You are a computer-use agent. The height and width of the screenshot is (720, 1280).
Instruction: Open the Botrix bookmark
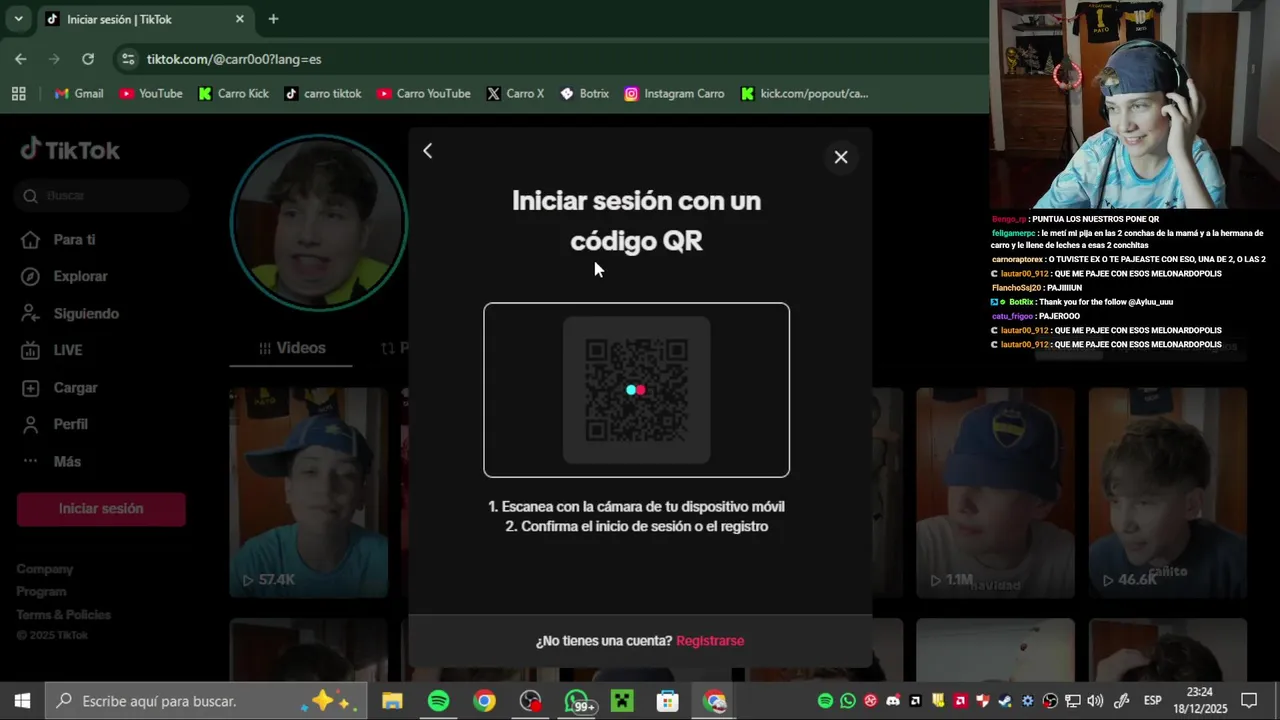(584, 93)
